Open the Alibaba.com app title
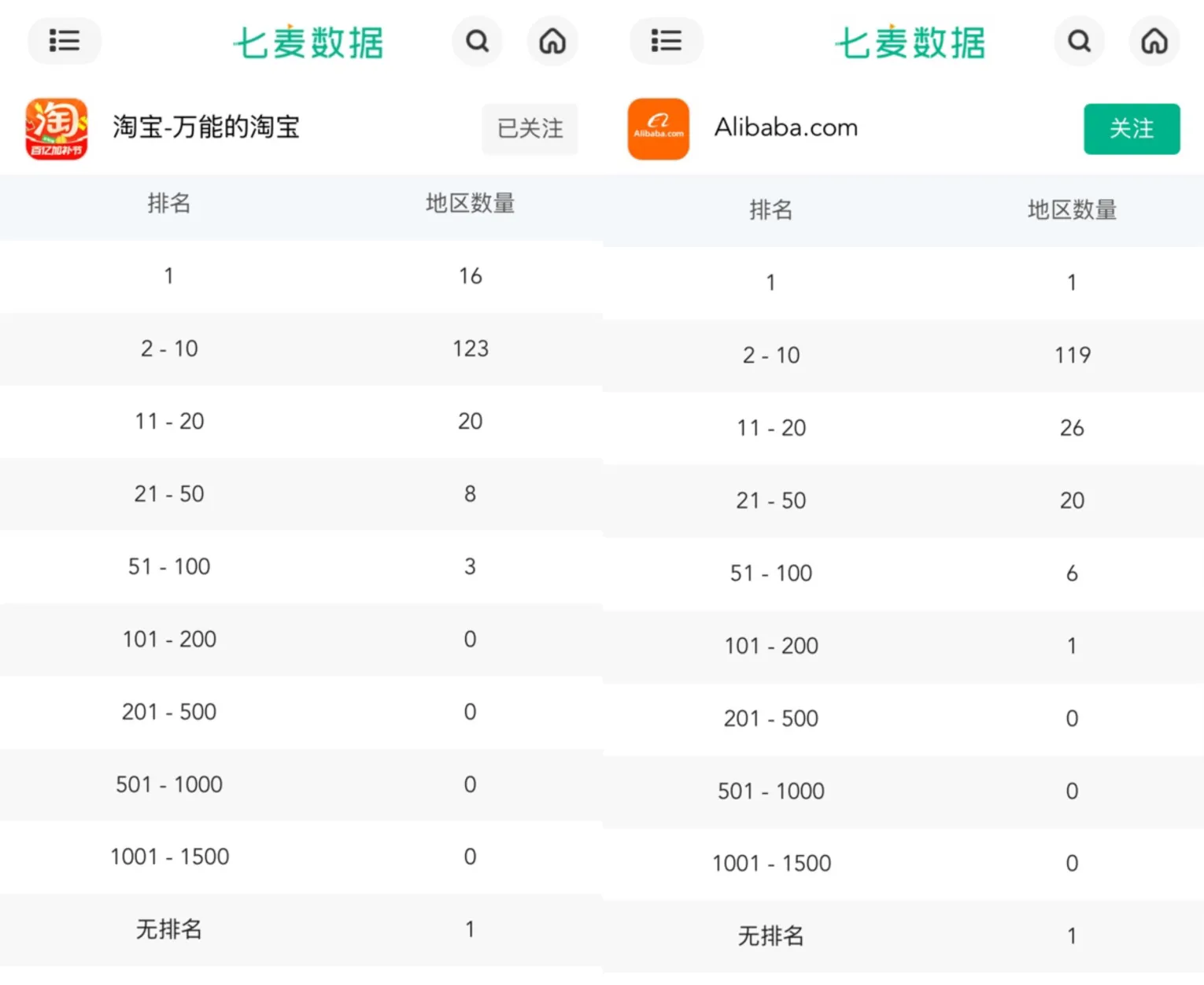Screen dimensions: 1204x985 785,127
